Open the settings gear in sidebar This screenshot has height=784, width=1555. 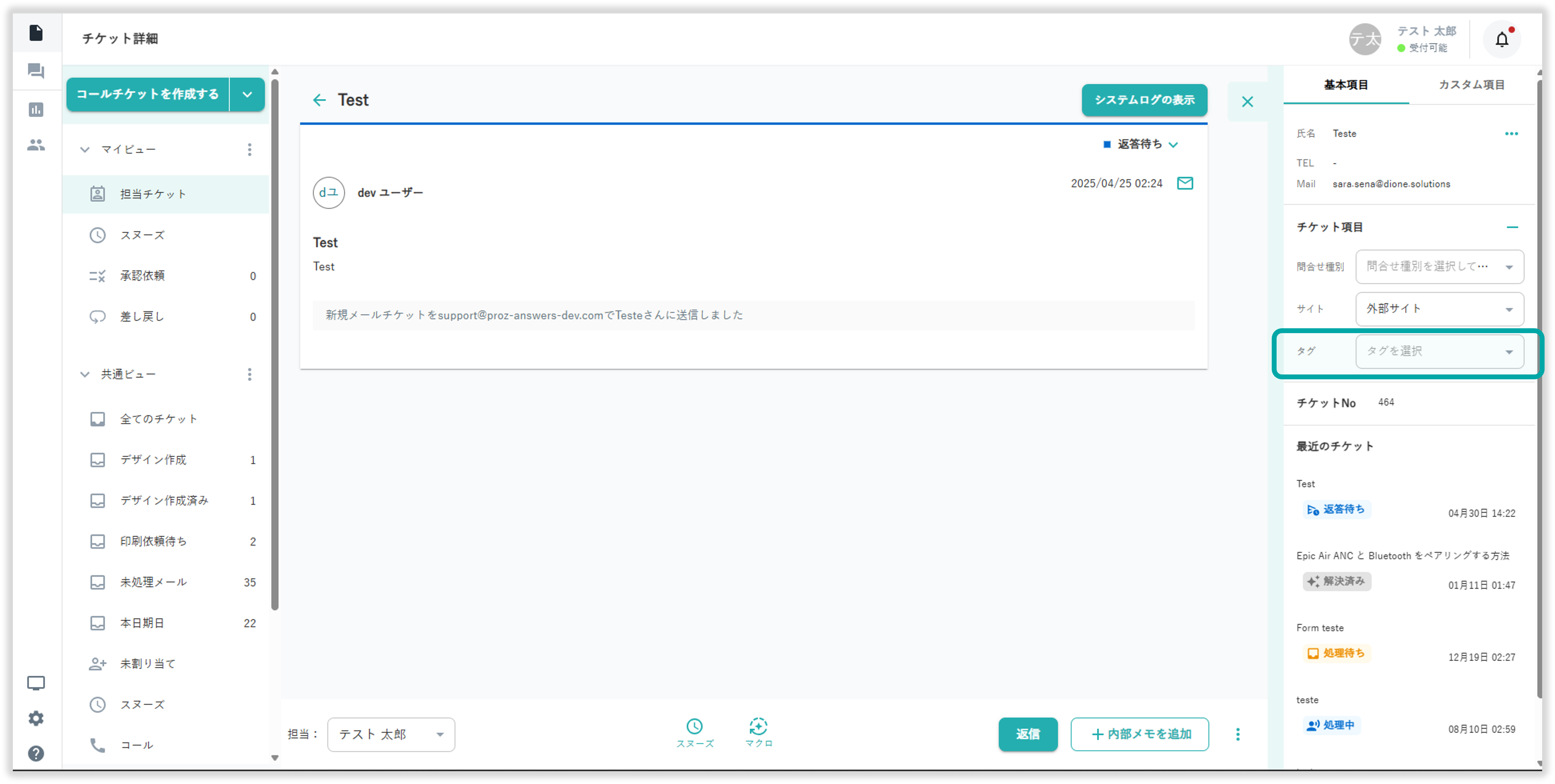(36, 718)
